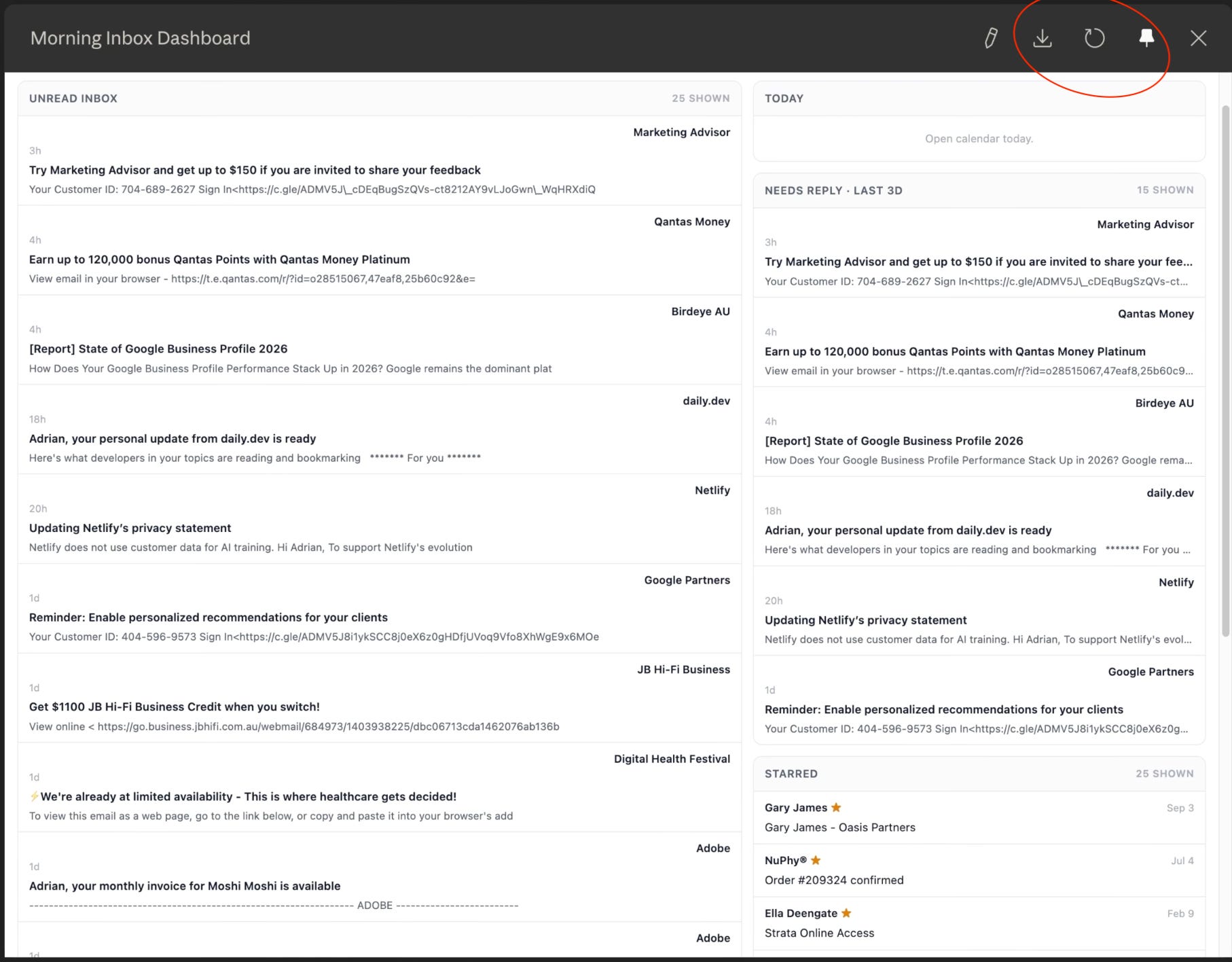1232x962 pixels.
Task: Click the TODAY section heading
Action: [784, 99]
